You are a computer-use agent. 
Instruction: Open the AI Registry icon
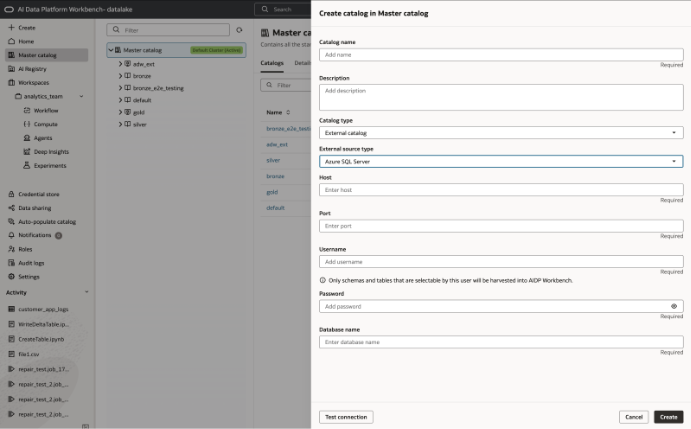[x=11, y=69]
